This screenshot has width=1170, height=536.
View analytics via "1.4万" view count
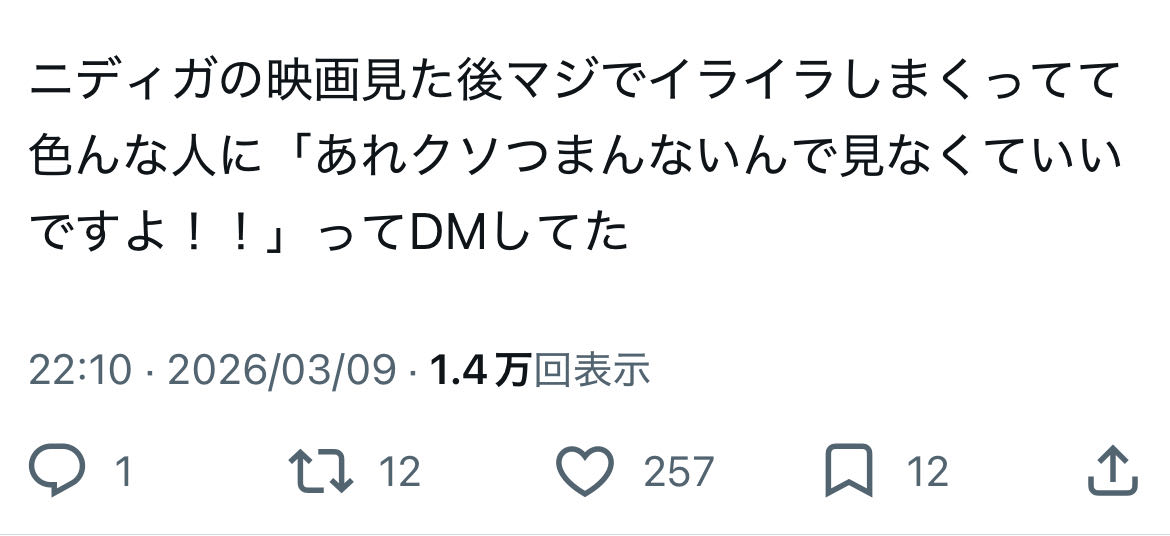point(481,370)
